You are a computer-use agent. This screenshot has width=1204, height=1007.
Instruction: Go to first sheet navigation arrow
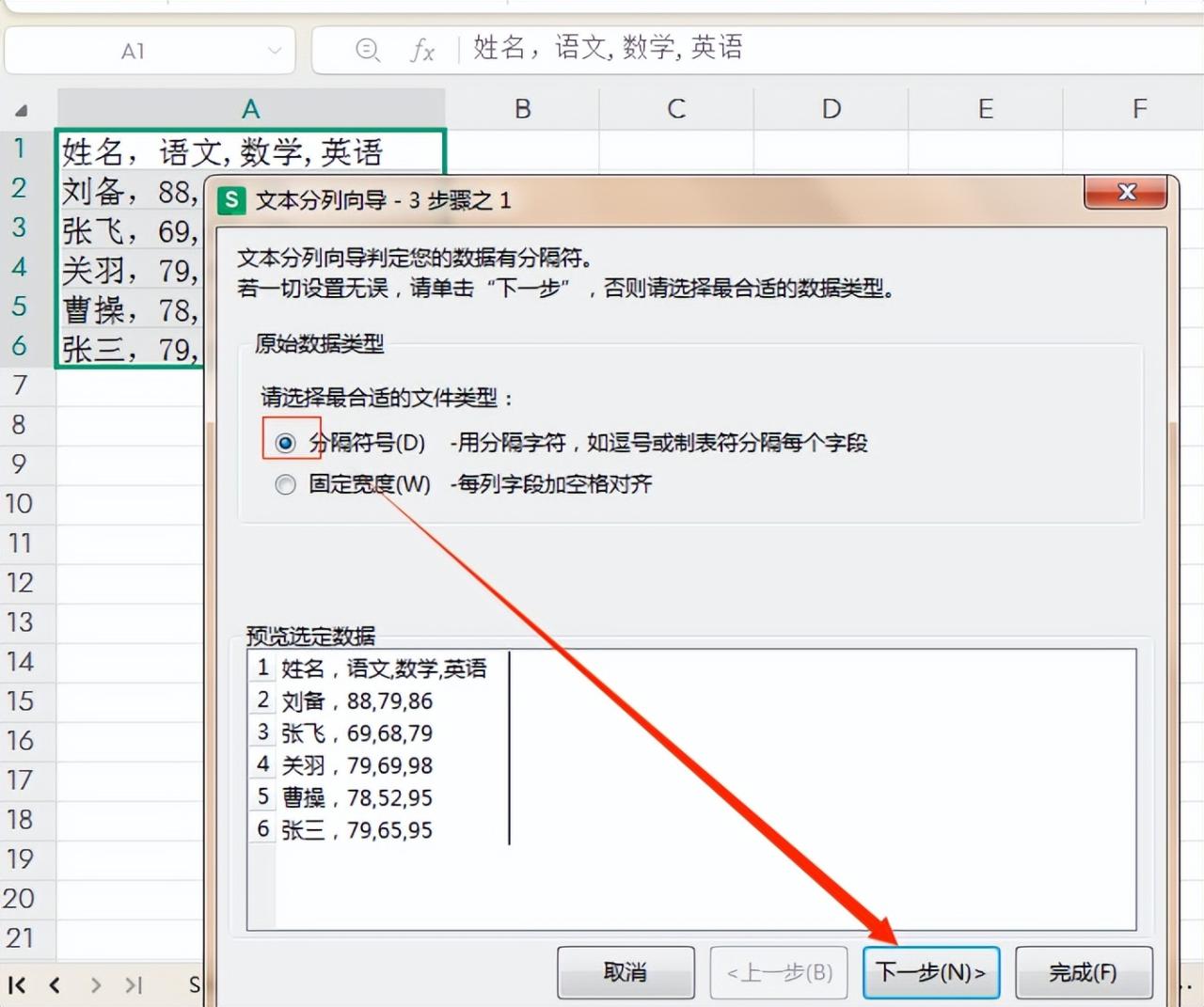pos(17,984)
